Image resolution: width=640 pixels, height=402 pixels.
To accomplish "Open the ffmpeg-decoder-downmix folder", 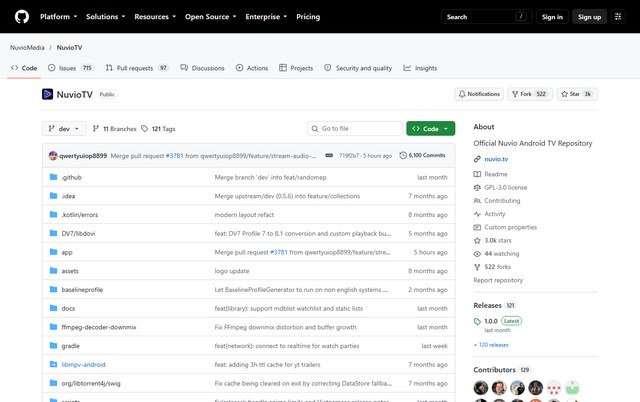I will (x=99, y=327).
